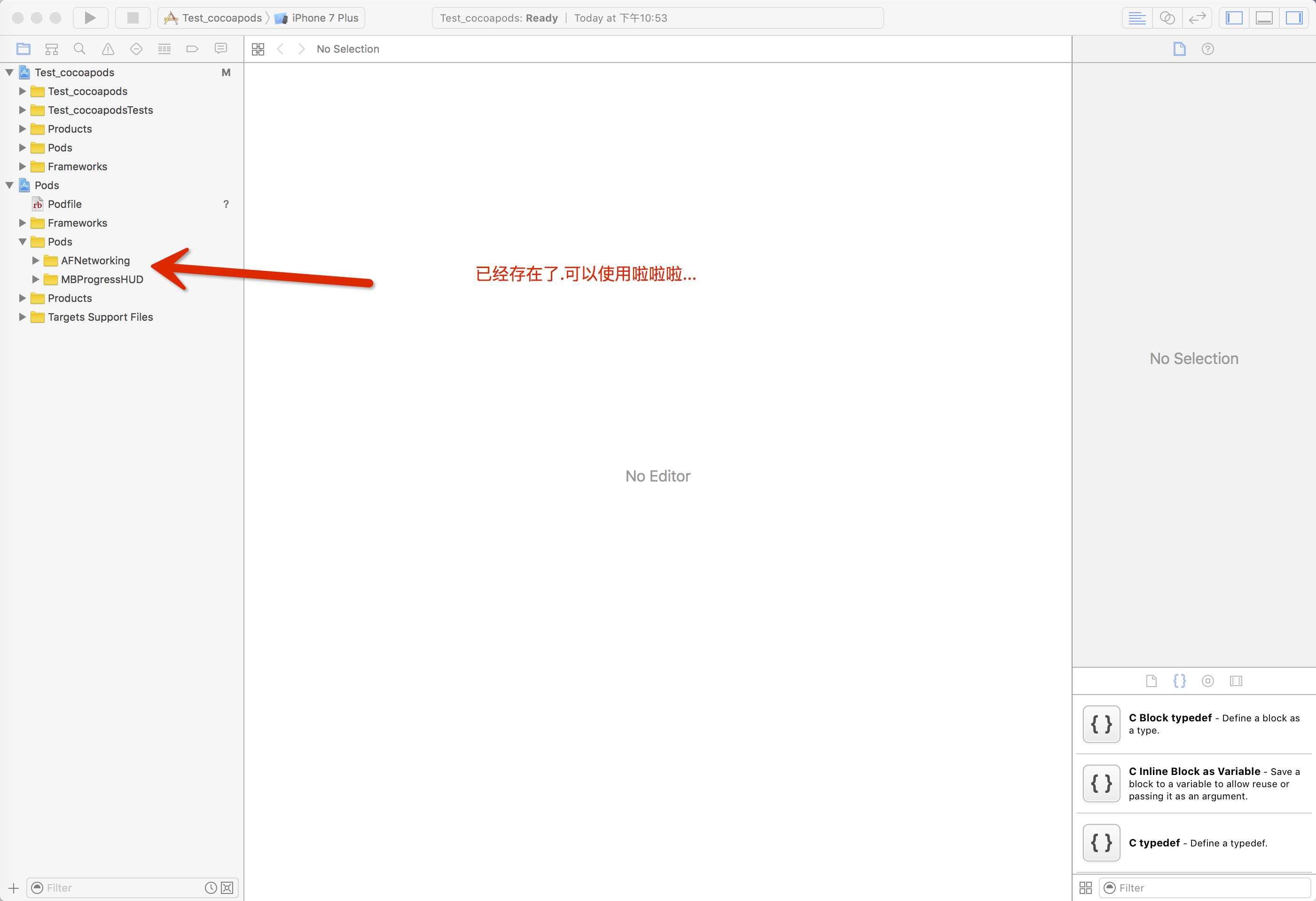Select Targets Support Files row
1316x901 pixels.
coord(122,317)
